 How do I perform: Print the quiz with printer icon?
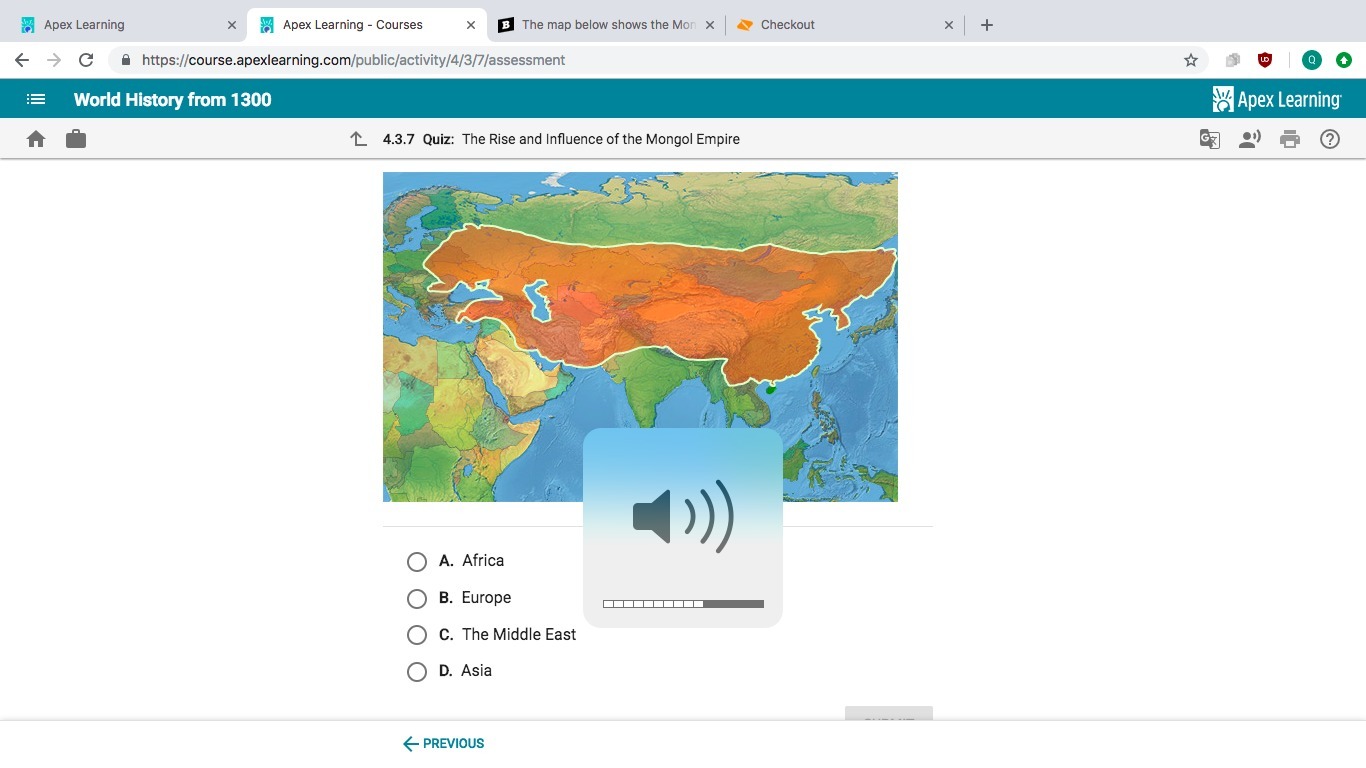pyautogui.click(x=1290, y=139)
